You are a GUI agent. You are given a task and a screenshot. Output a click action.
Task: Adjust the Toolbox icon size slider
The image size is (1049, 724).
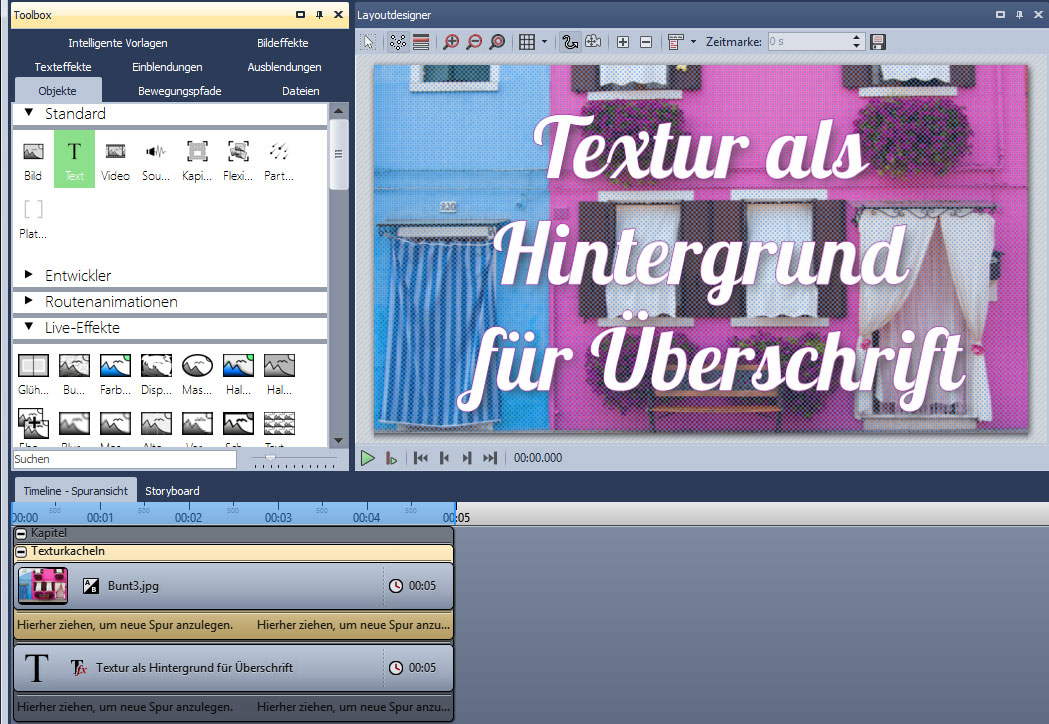(270, 458)
